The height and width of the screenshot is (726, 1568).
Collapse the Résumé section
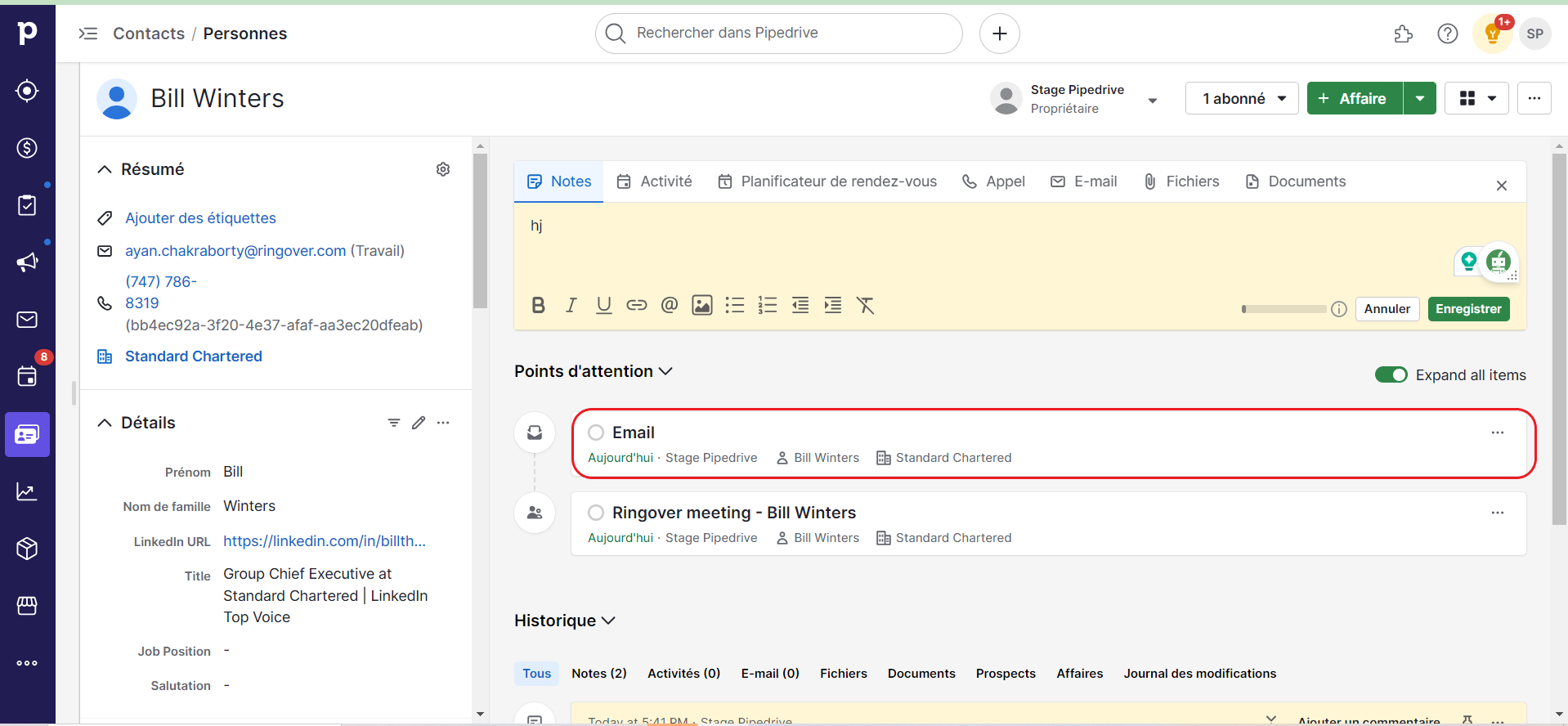point(105,169)
